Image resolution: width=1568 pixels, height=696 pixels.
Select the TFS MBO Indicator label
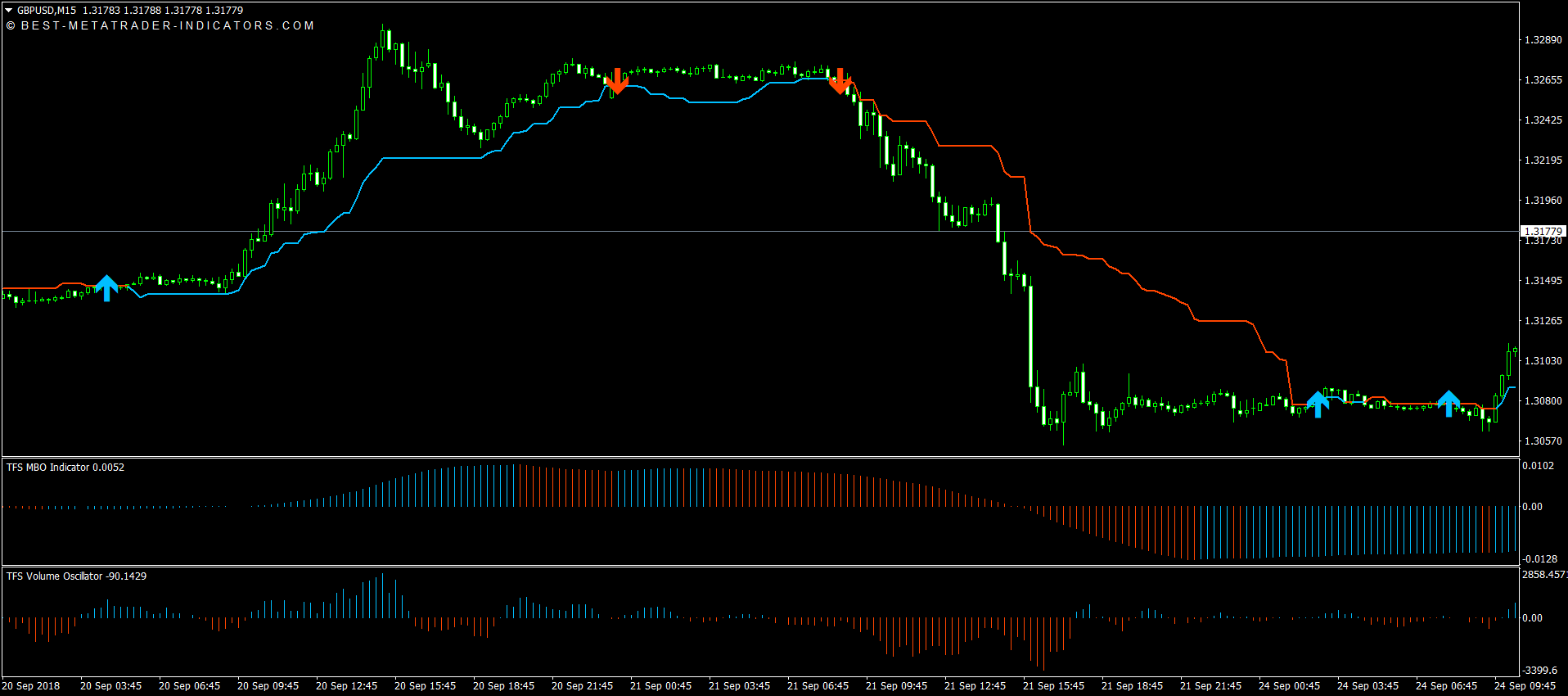[65, 468]
